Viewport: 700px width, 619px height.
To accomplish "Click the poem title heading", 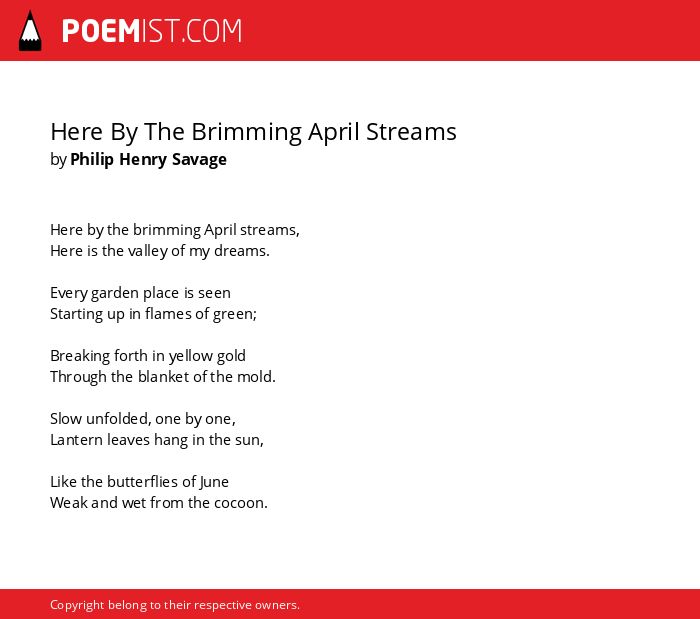I will tap(253, 132).
